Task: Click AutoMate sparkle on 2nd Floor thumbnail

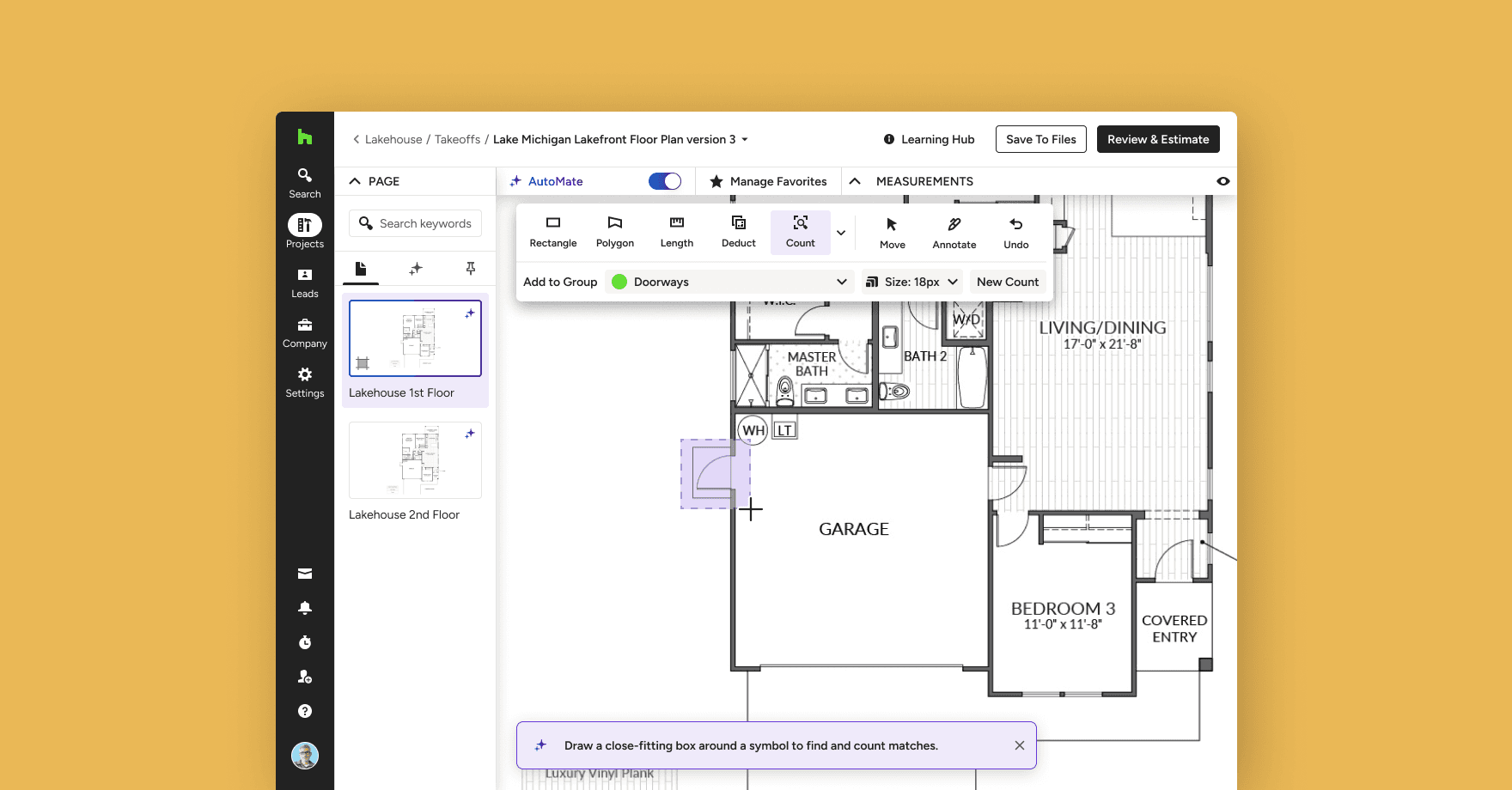Action: (x=470, y=434)
